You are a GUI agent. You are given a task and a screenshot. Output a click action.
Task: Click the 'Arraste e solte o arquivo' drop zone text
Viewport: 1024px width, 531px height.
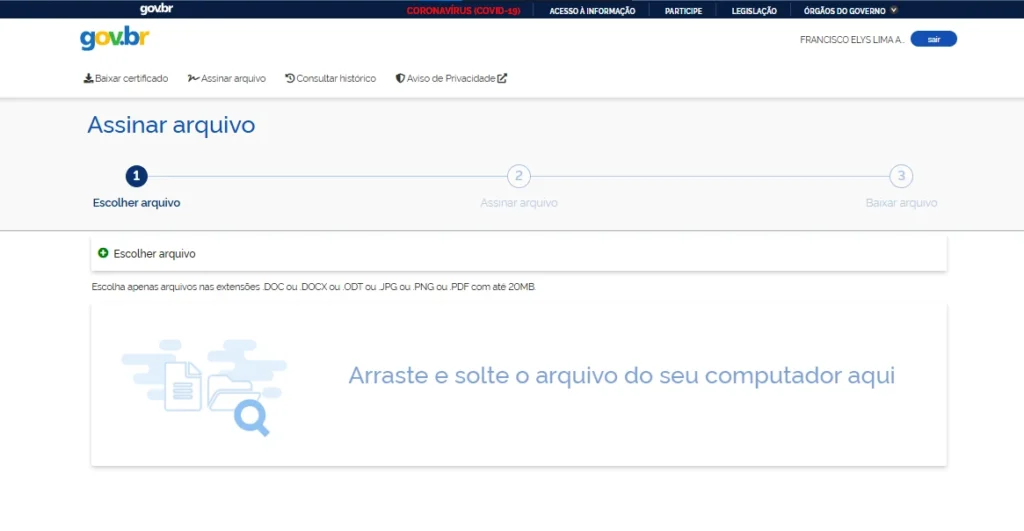tap(621, 376)
